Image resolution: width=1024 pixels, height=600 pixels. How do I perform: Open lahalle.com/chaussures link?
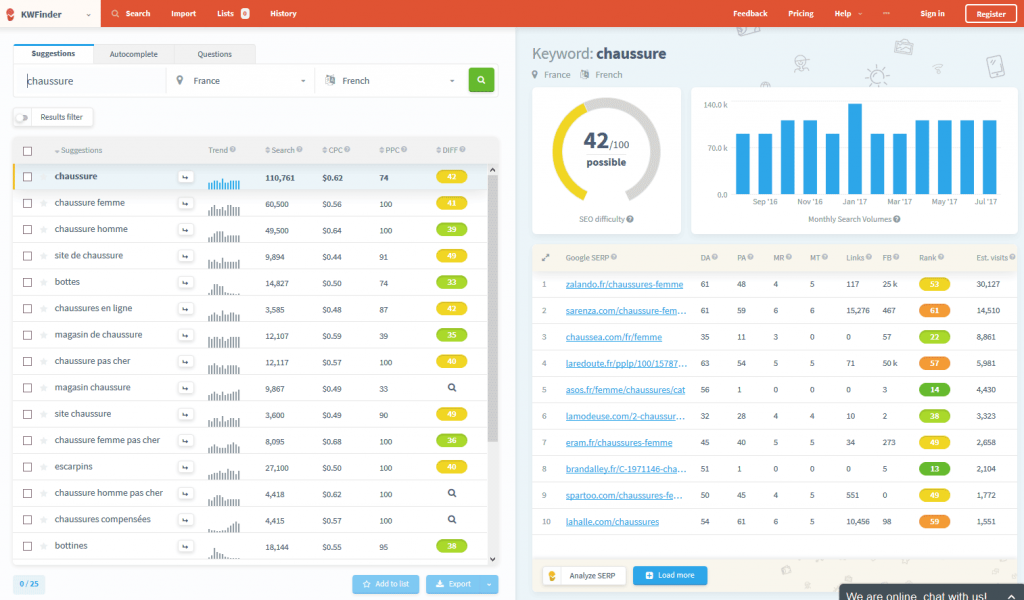click(612, 522)
